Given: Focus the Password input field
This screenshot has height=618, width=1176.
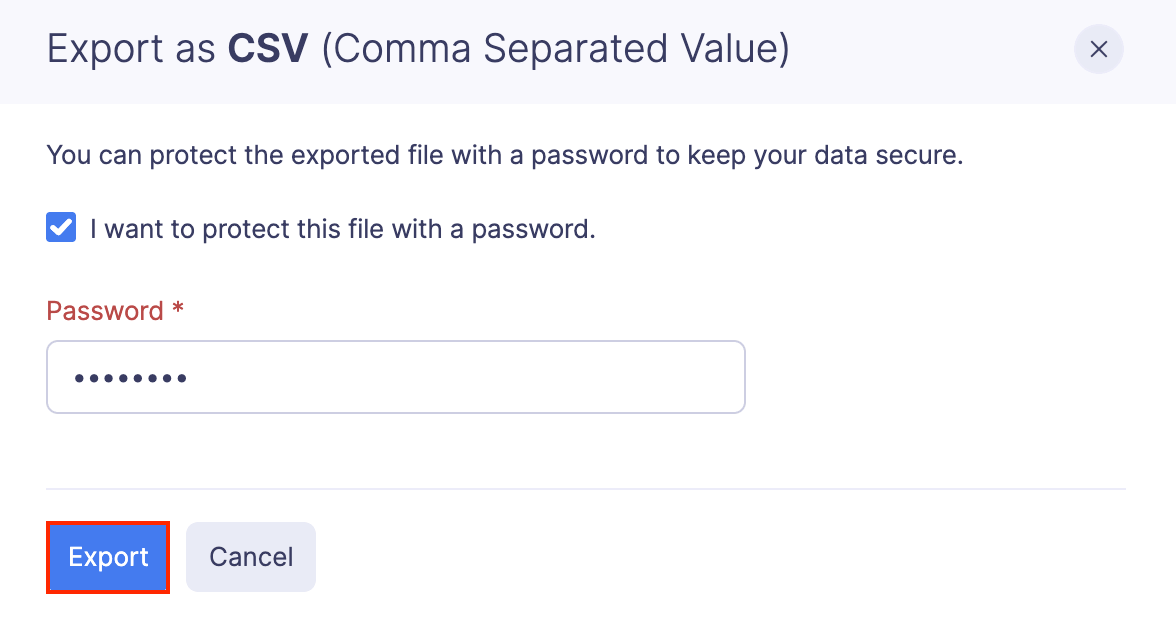Looking at the screenshot, I should (395, 377).
